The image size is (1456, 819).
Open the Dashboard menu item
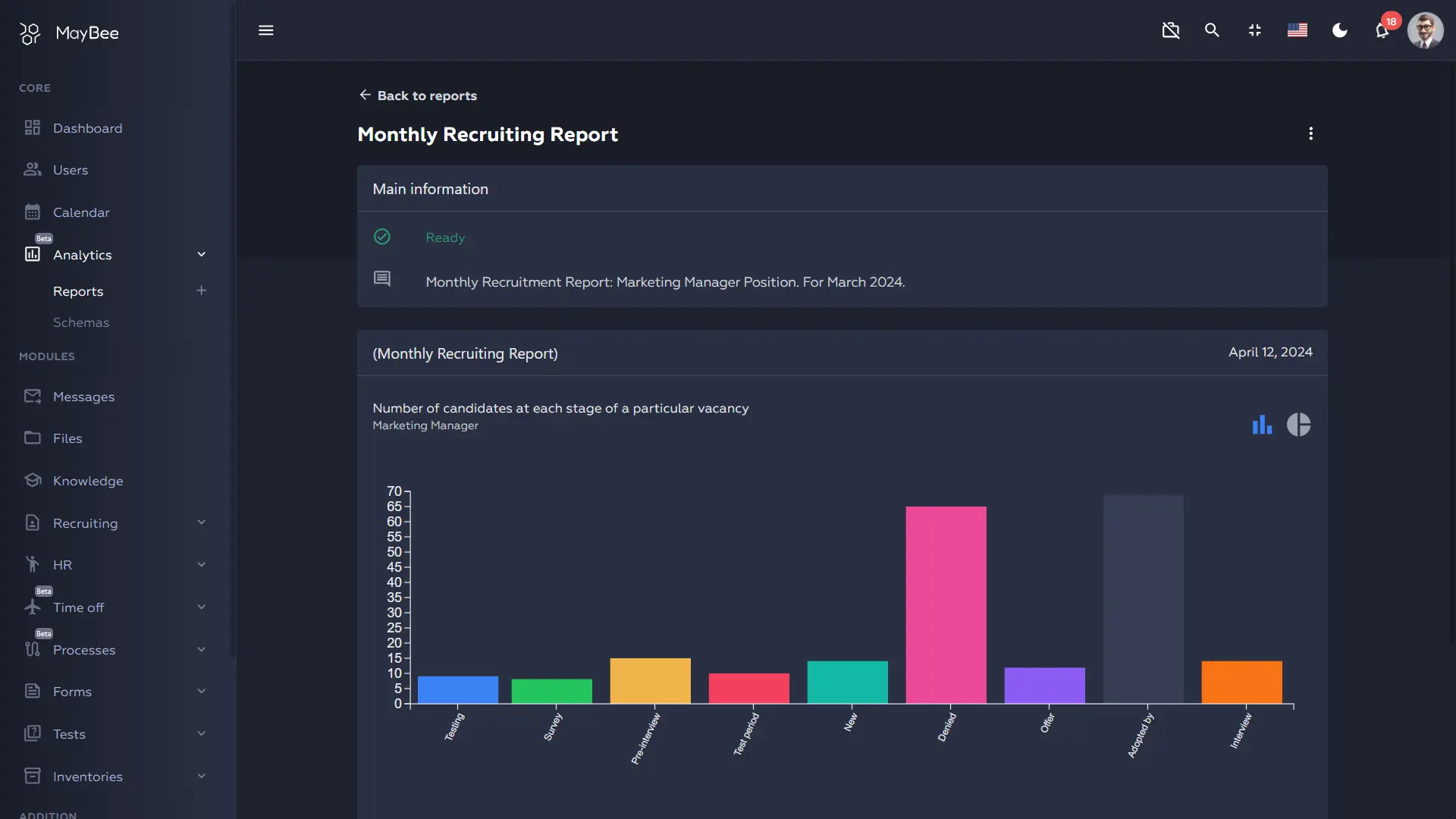(x=87, y=128)
